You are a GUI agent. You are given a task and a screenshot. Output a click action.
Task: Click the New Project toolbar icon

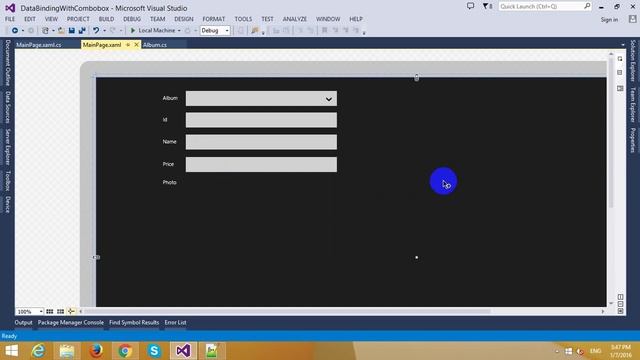(x=45, y=31)
